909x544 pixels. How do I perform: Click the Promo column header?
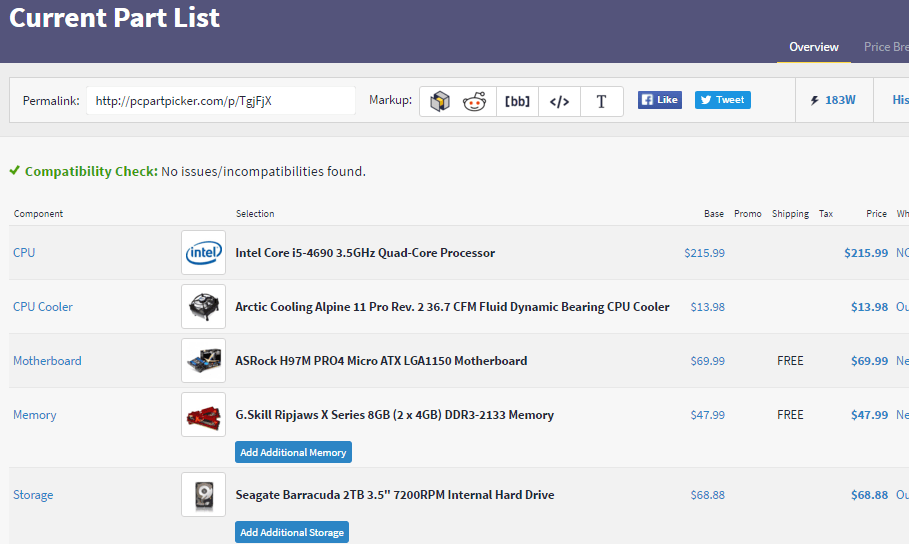coord(748,213)
